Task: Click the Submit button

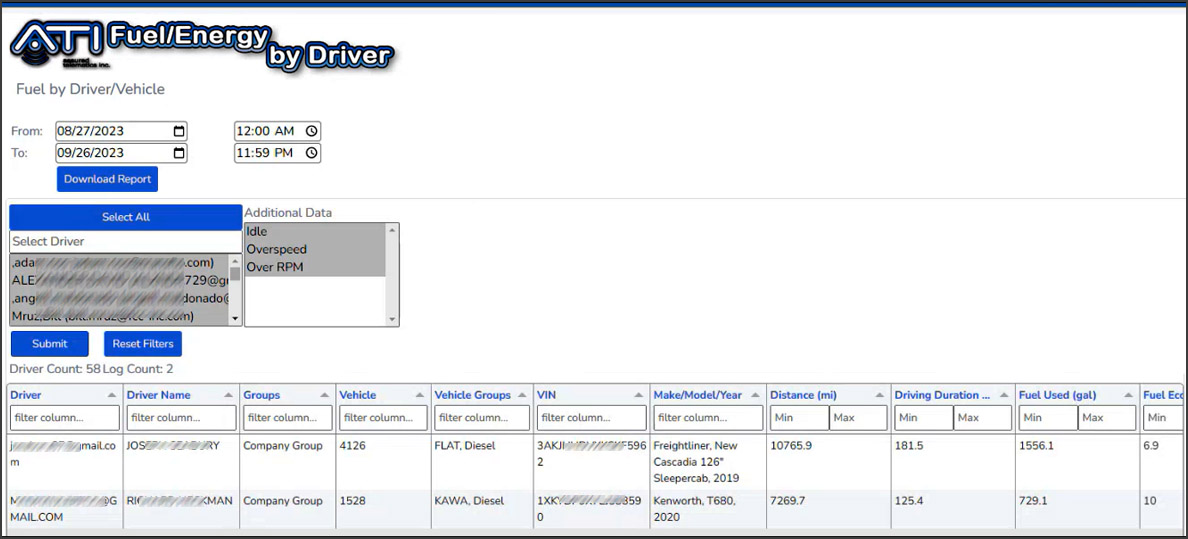Action: coord(50,344)
